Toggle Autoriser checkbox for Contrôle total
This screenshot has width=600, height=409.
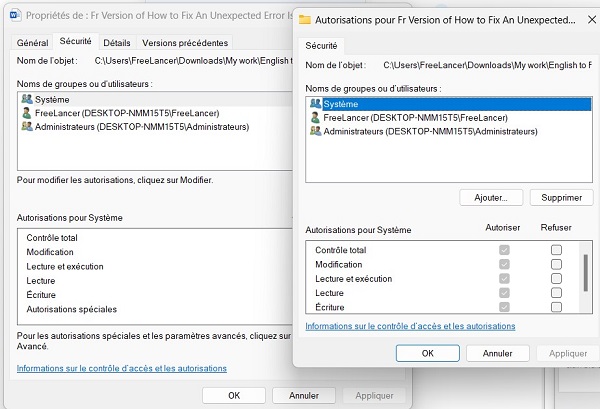504,250
